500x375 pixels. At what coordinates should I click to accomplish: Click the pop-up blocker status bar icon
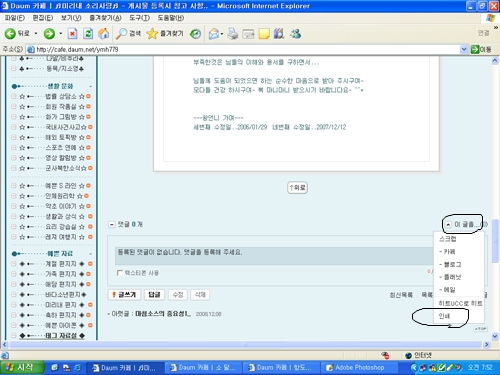coord(385,355)
